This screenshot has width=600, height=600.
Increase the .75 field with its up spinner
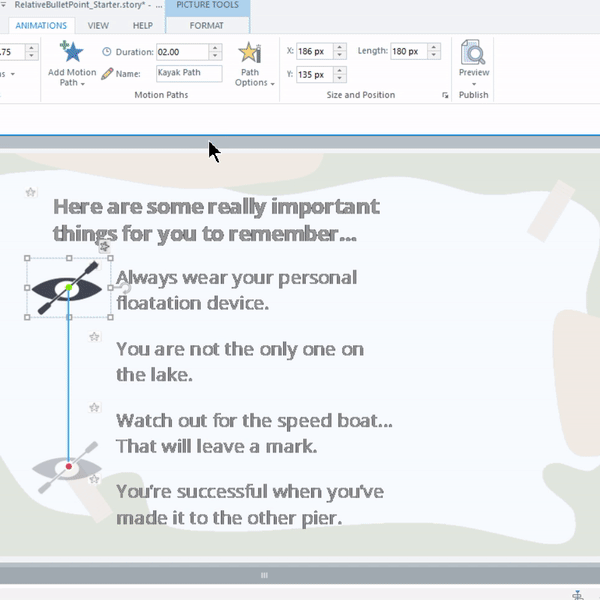pos(31,48)
